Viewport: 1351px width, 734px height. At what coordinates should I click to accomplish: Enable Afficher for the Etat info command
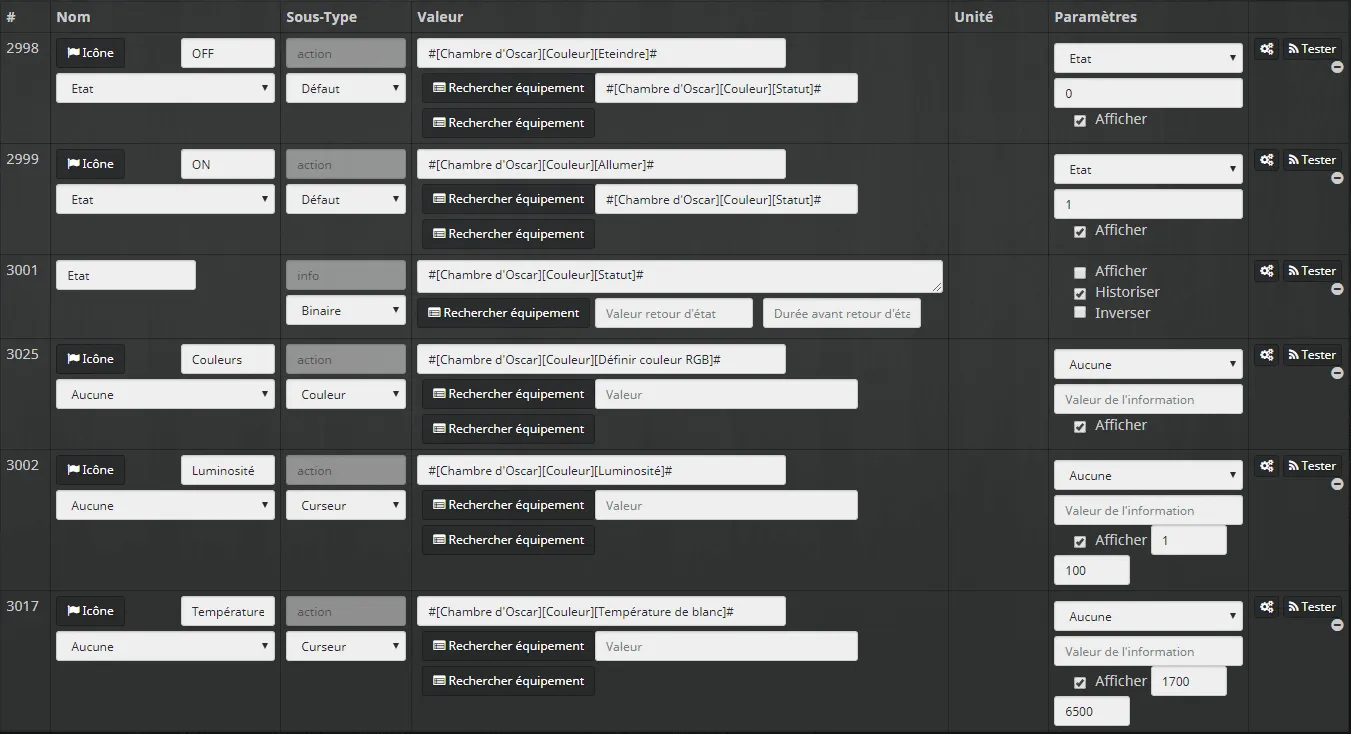[x=1080, y=272]
